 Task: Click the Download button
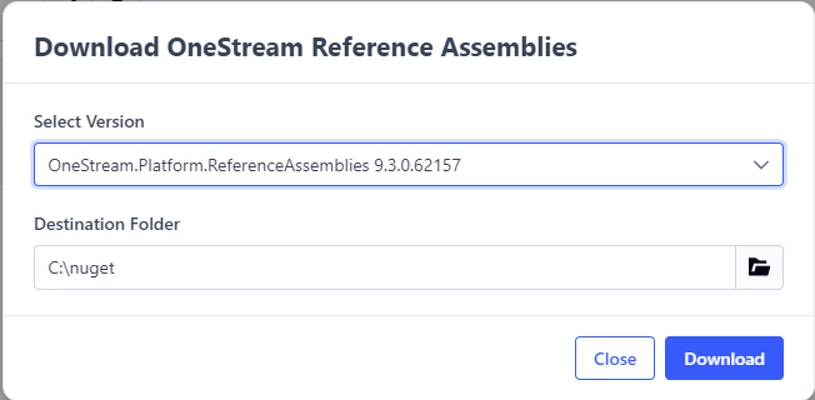point(724,358)
